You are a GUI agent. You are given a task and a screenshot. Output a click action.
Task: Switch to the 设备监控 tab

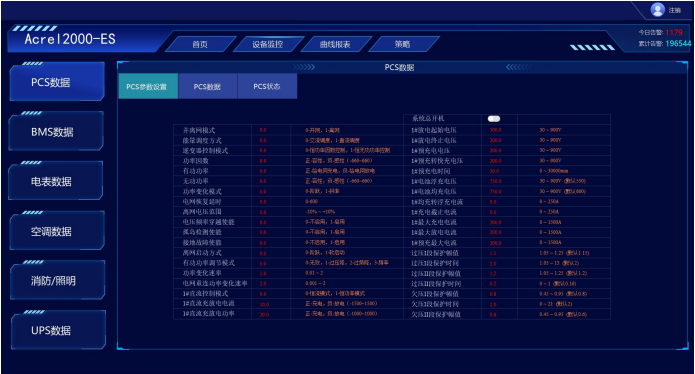tap(268, 44)
